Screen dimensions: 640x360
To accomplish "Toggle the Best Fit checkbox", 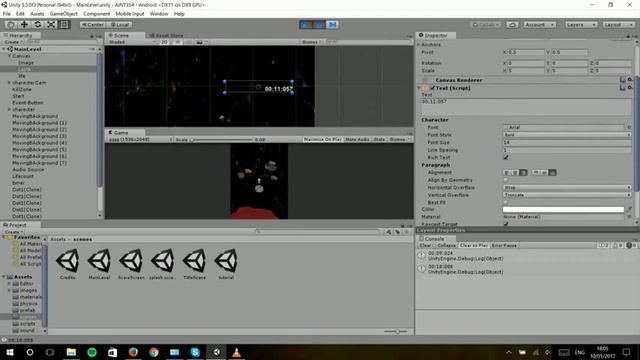I will point(506,202).
